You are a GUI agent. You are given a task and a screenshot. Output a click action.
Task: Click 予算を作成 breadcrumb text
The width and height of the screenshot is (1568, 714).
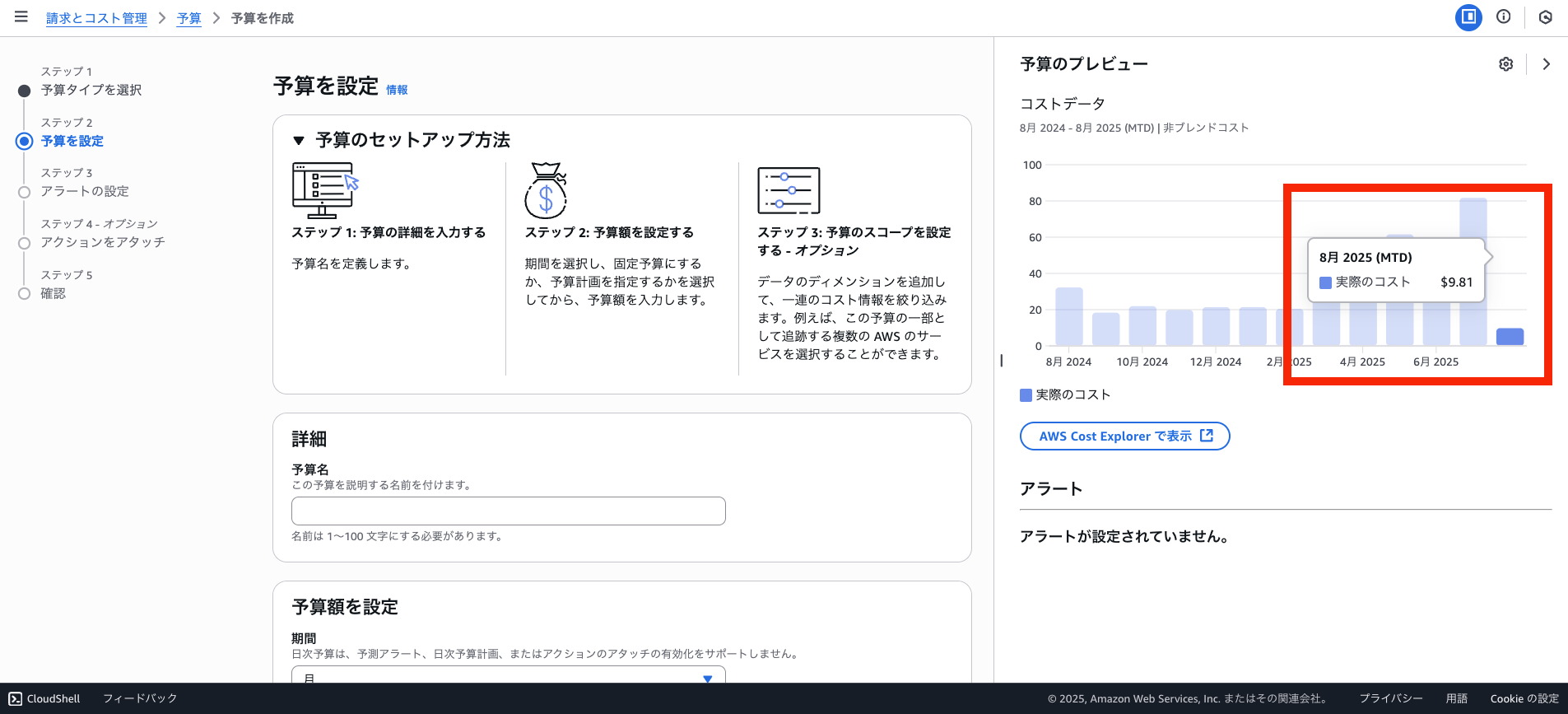(263, 18)
